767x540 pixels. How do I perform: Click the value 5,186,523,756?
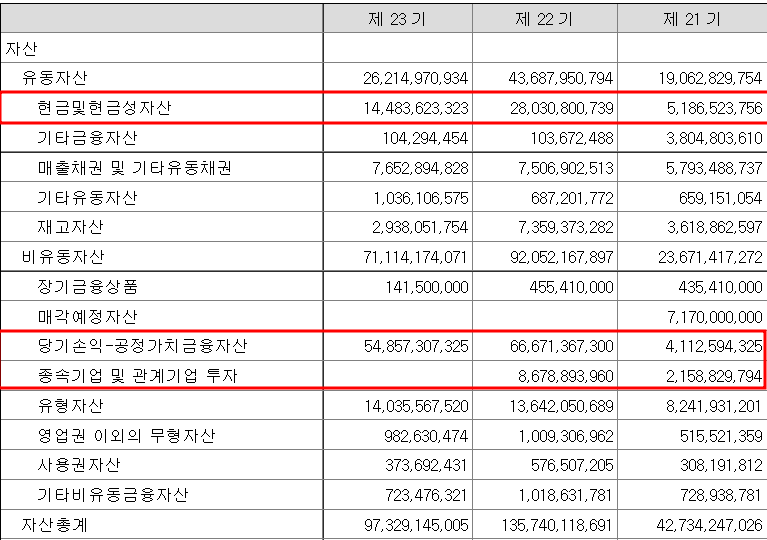(x=715, y=108)
